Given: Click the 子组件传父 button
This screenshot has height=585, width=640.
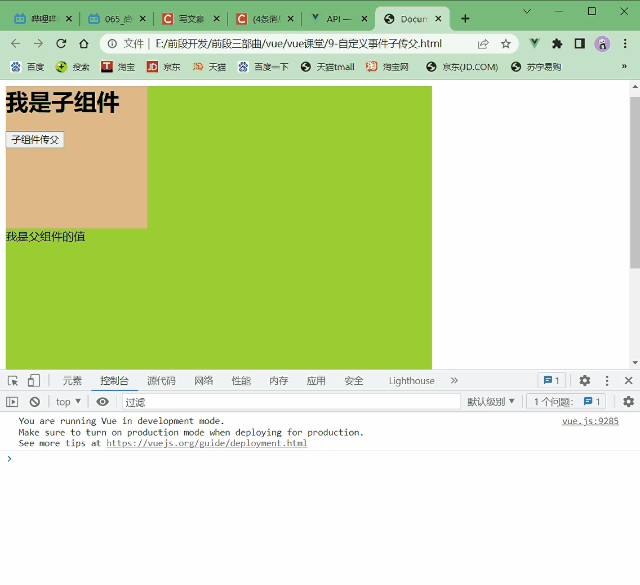Looking at the screenshot, I should [35, 140].
